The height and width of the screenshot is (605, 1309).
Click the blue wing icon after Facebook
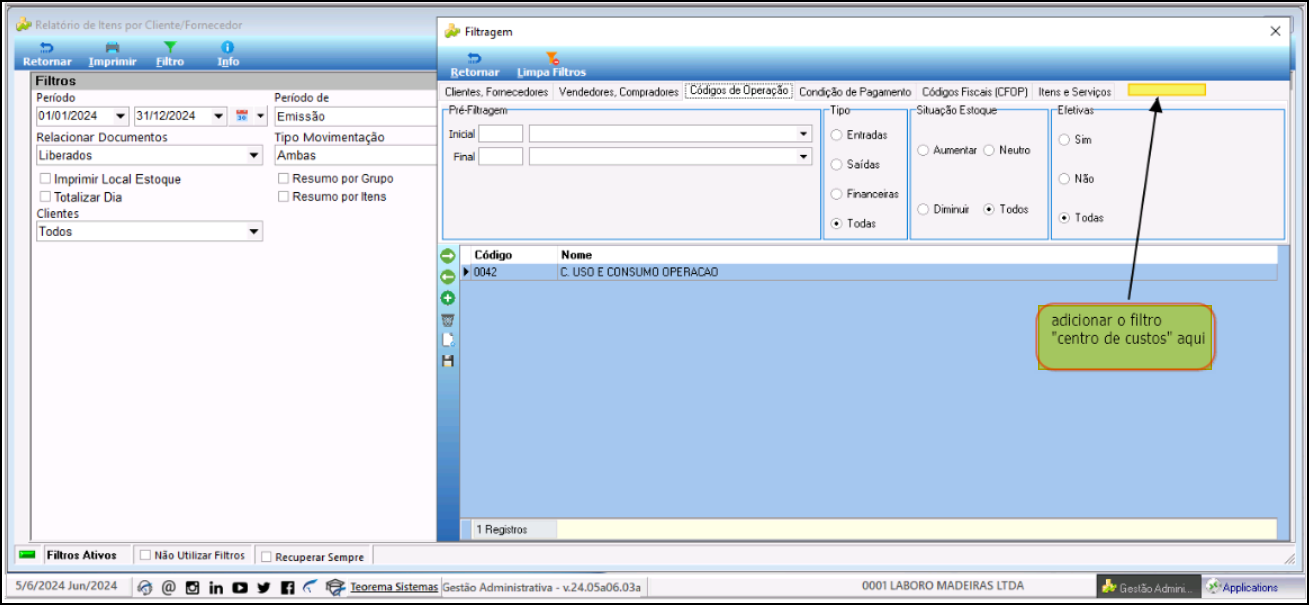pyautogui.click(x=310, y=587)
